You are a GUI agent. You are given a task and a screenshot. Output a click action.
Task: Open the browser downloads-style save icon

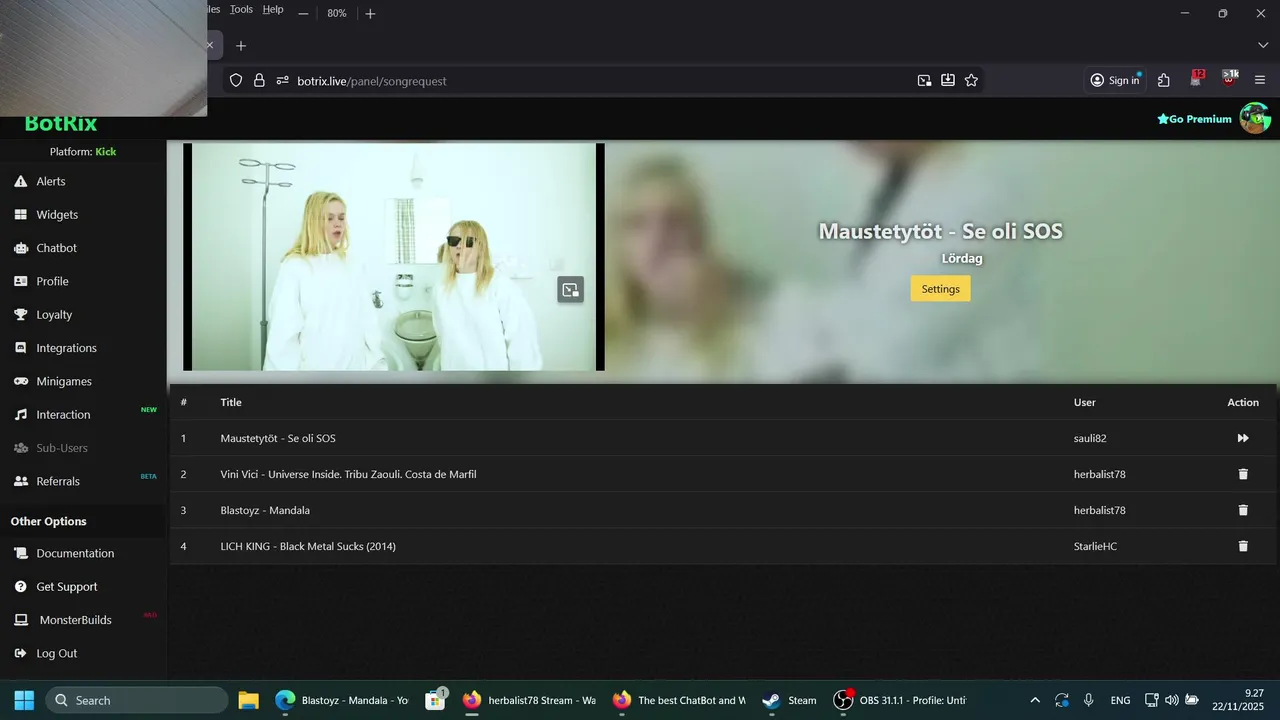948,80
